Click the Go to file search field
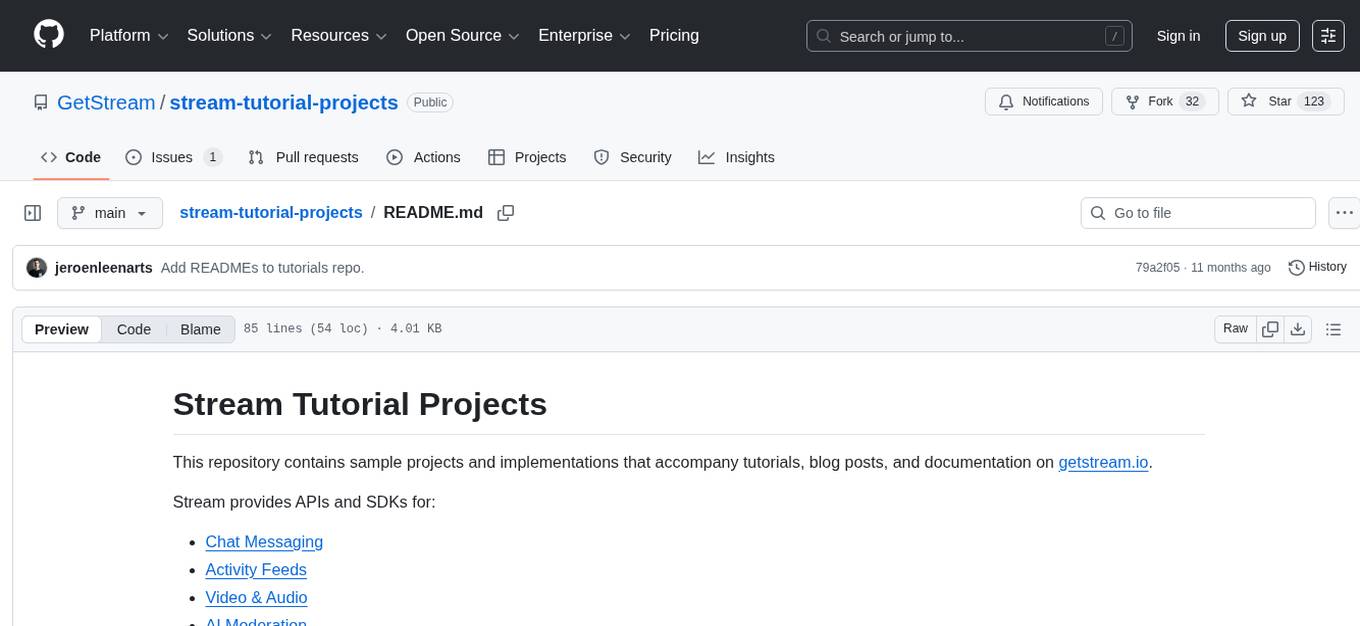Image resolution: width=1360 pixels, height=626 pixels. (1197, 212)
